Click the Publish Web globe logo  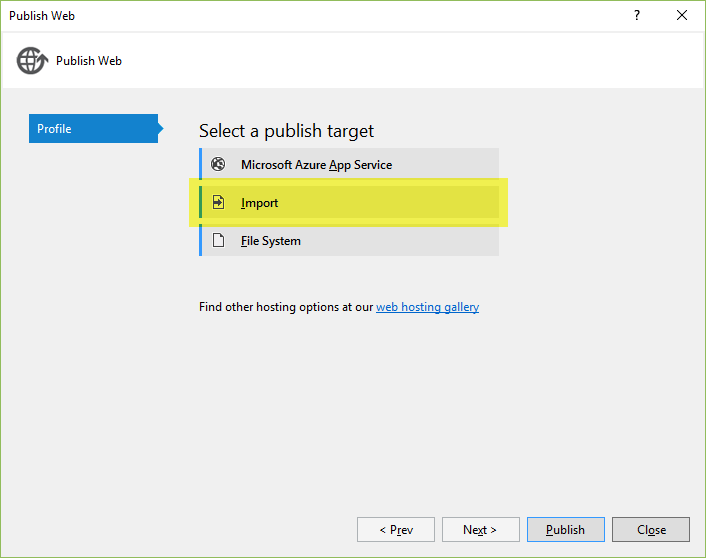point(31,61)
